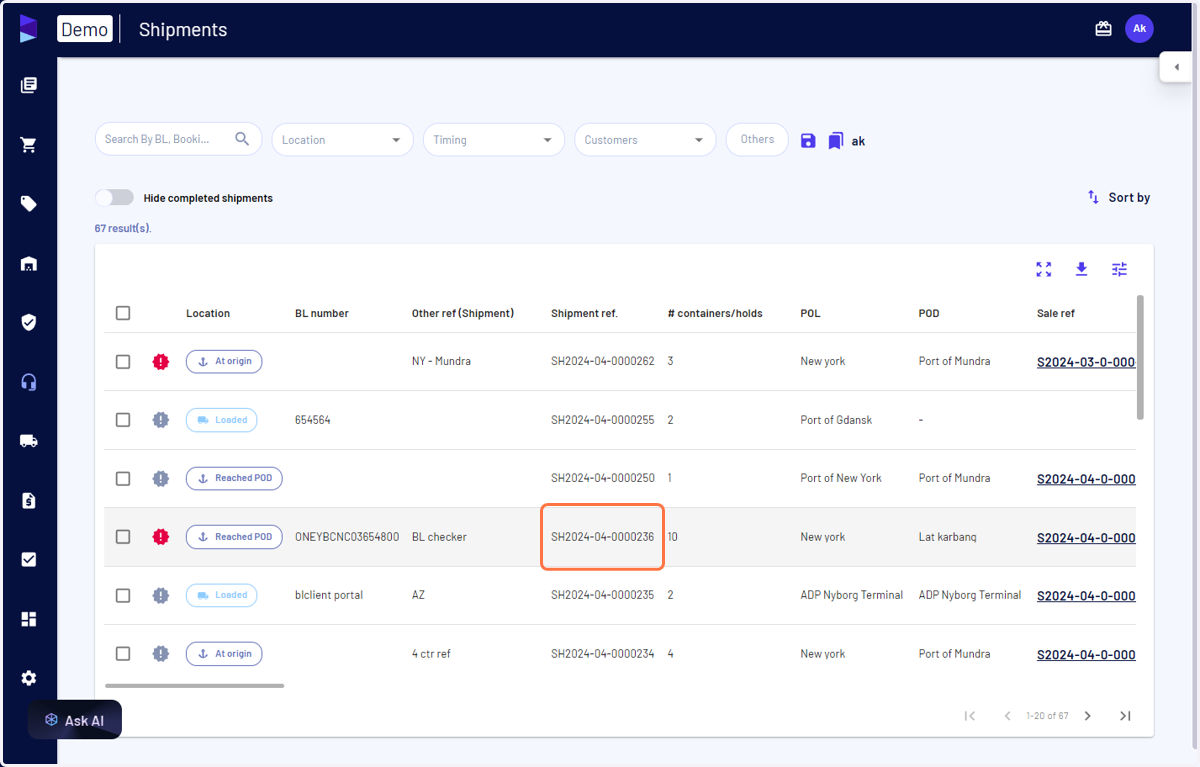Go to next page of results

click(x=1088, y=715)
